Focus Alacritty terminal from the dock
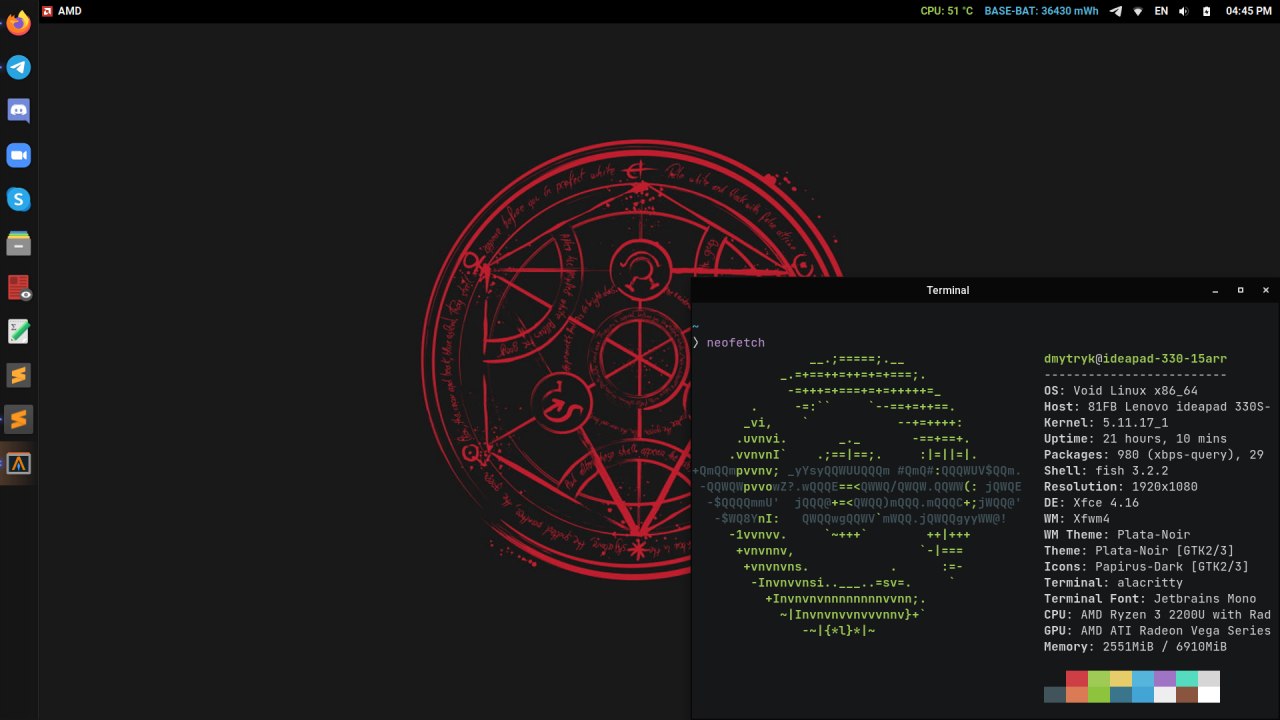The height and width of the screenshot is (720, 1280). pos(19,463)
